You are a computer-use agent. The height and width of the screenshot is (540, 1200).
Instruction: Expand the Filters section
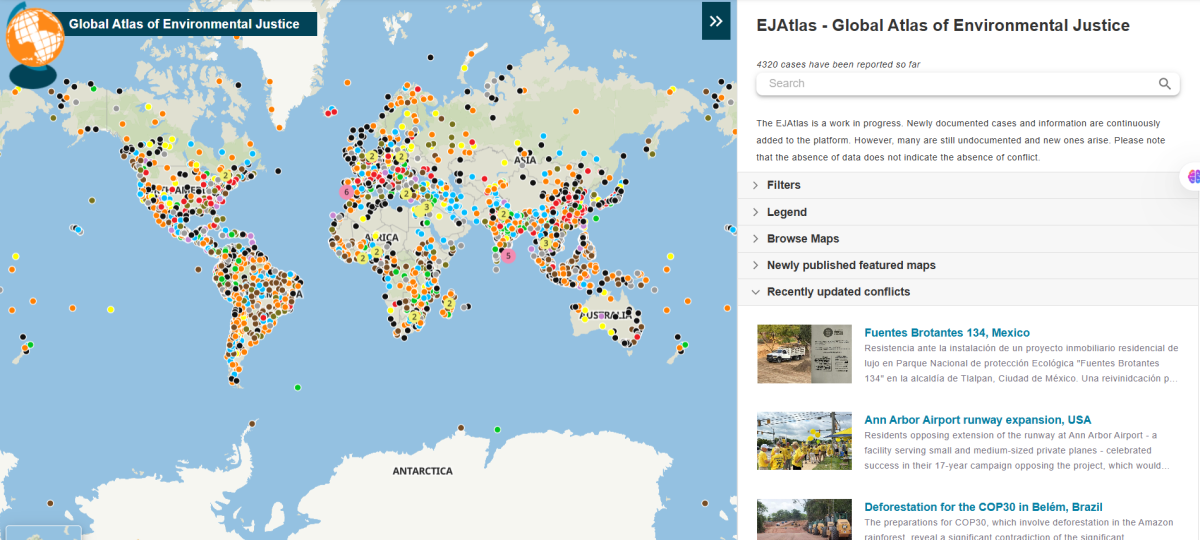point(783,185)
